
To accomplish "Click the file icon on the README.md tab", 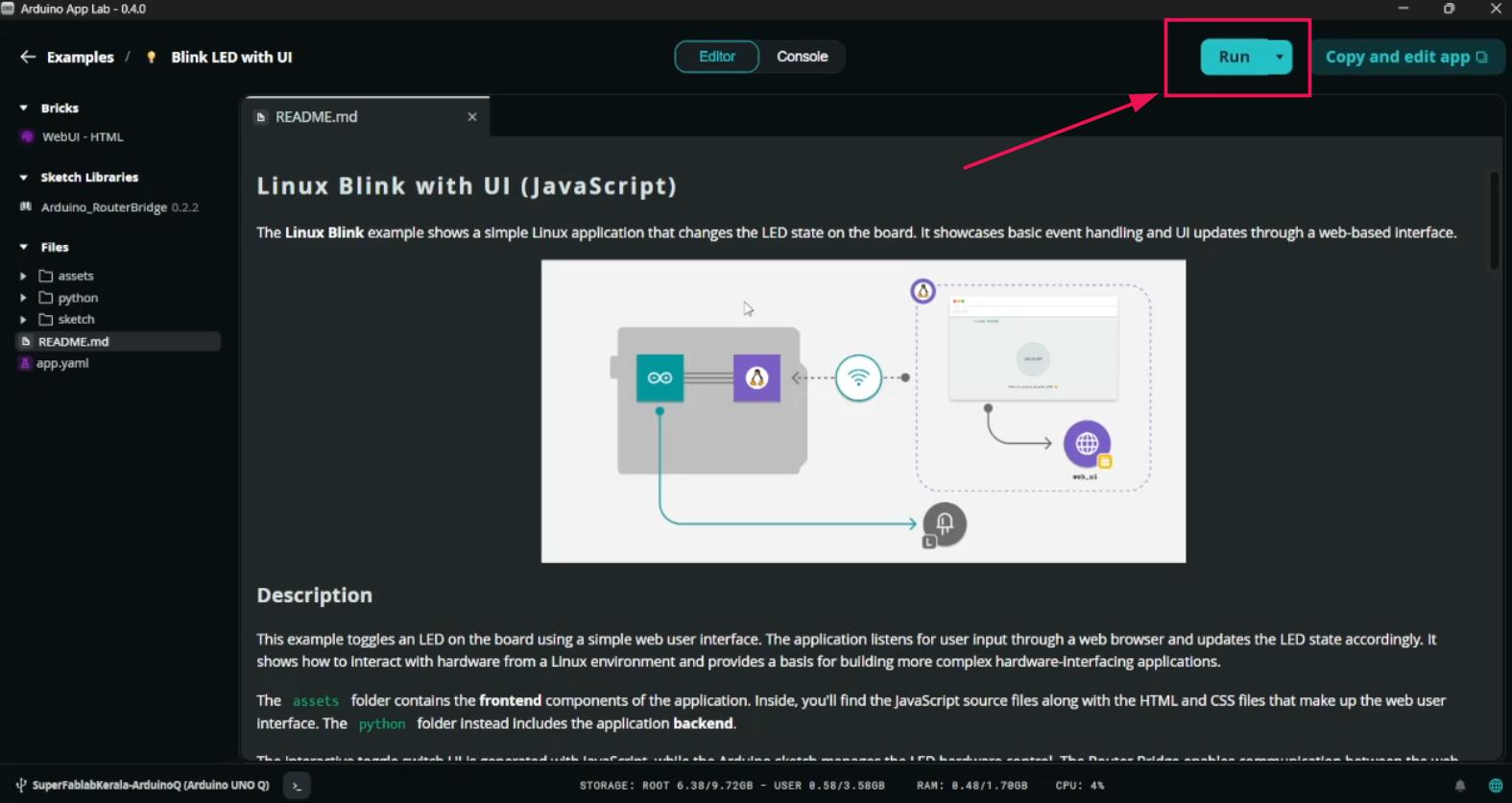I will 260,117.
